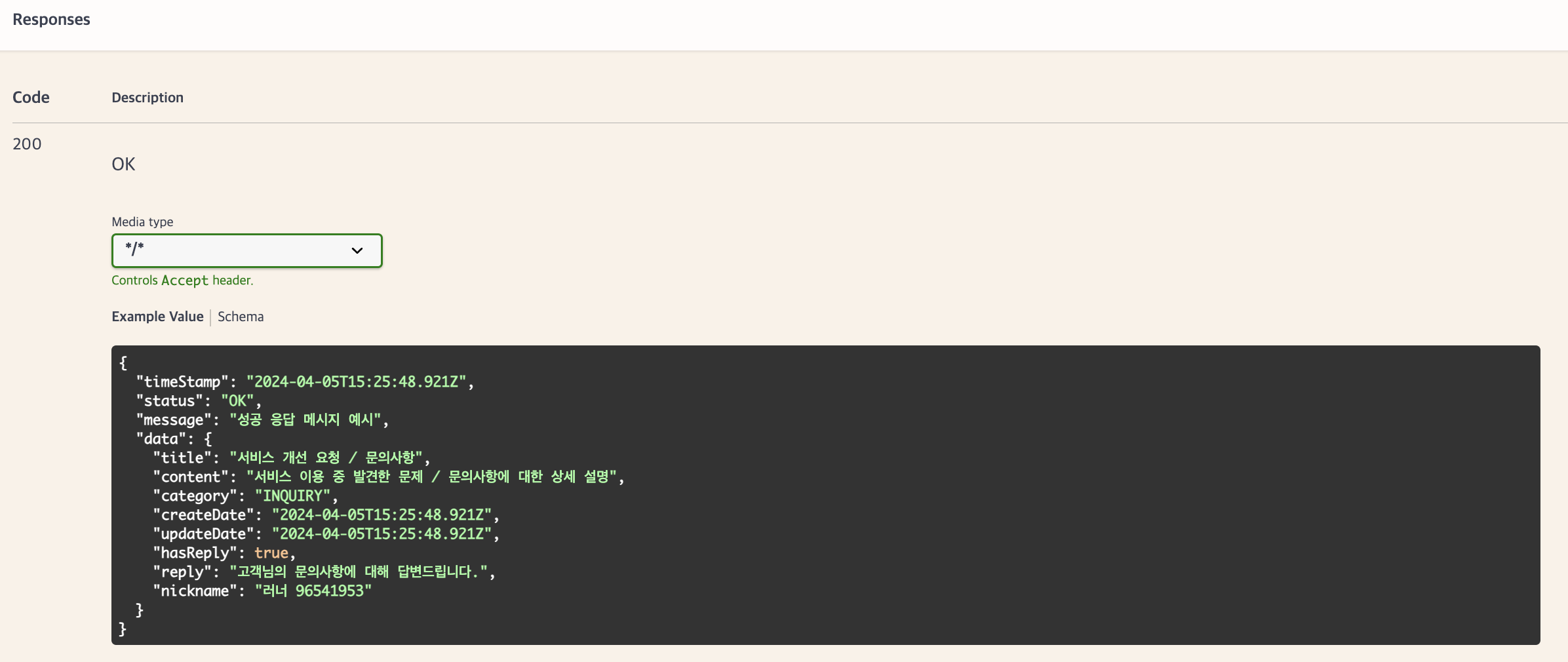
Task: Click the Responses section header
Action: tap(51, 19)
